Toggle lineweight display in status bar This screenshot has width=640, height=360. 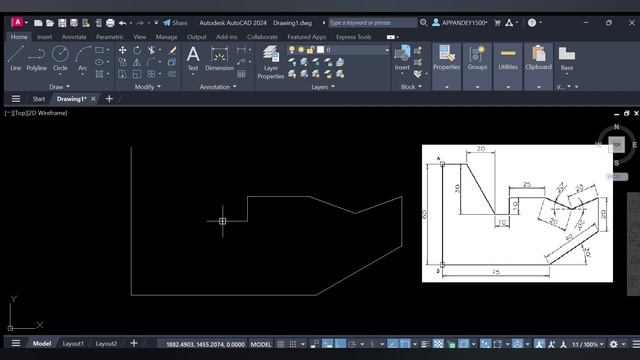coord(425,344)
